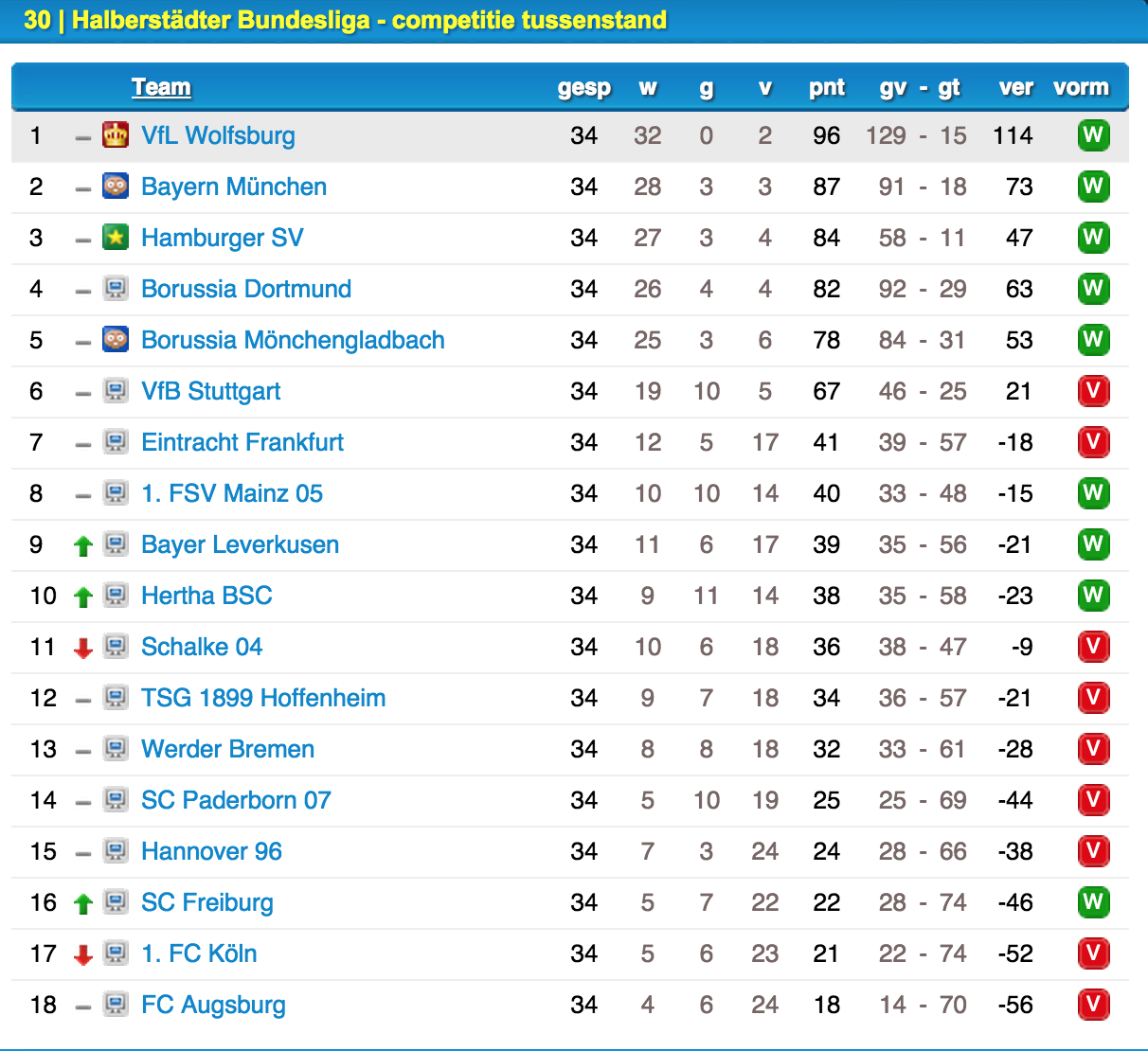The width and height of the screenshot is (1148, 1051).
Task: Open the TSG 1899 Hoffenheim team link
Action: pyautogui.click(x=263, y=698)
